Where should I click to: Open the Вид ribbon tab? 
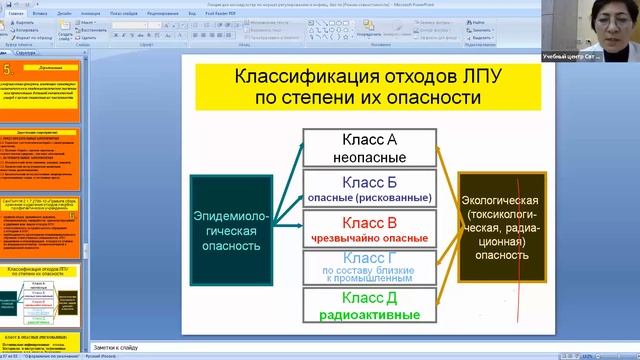point(192,13)
